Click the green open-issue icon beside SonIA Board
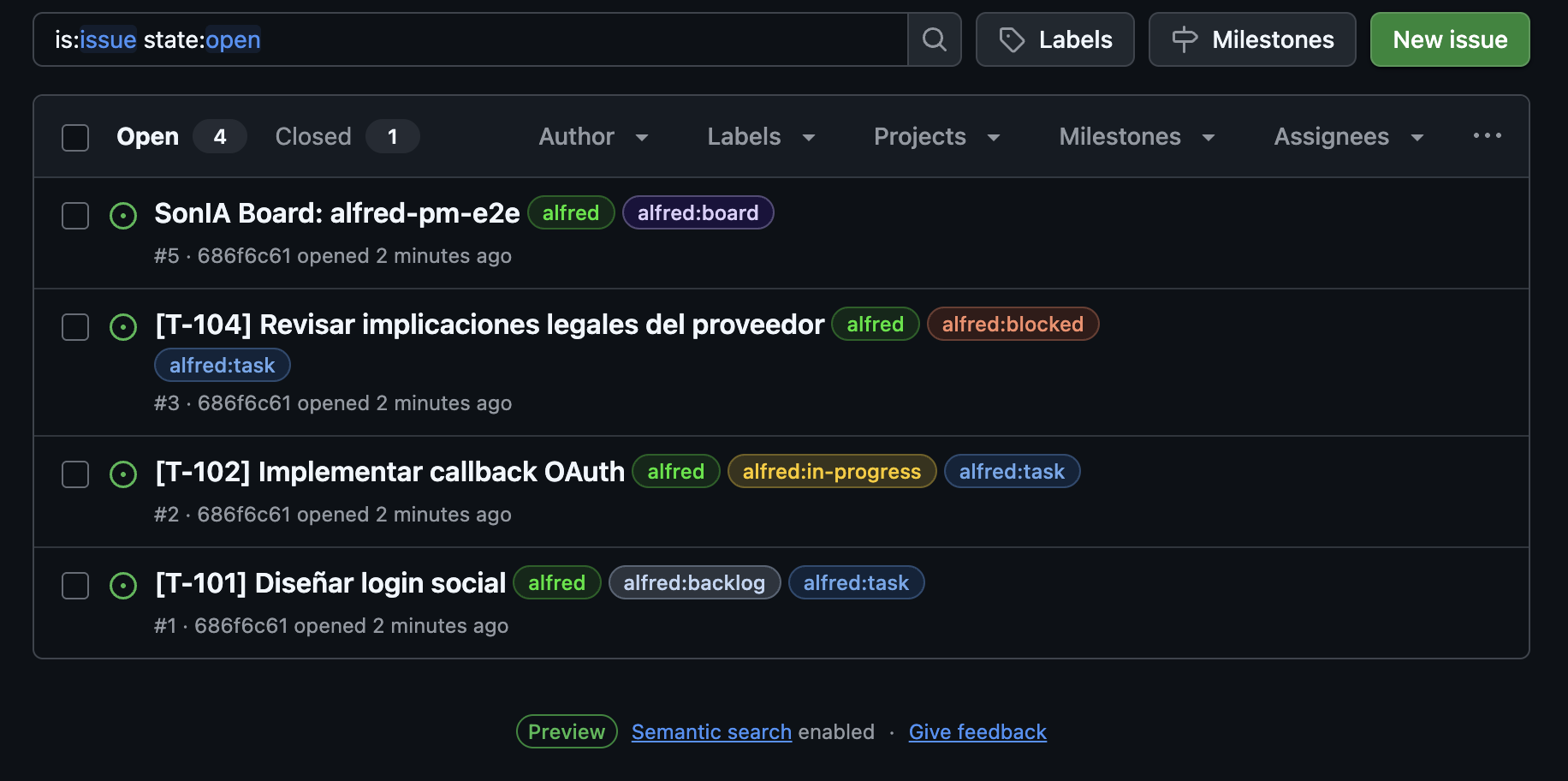Screen dimensions: 1568x781 123,216
